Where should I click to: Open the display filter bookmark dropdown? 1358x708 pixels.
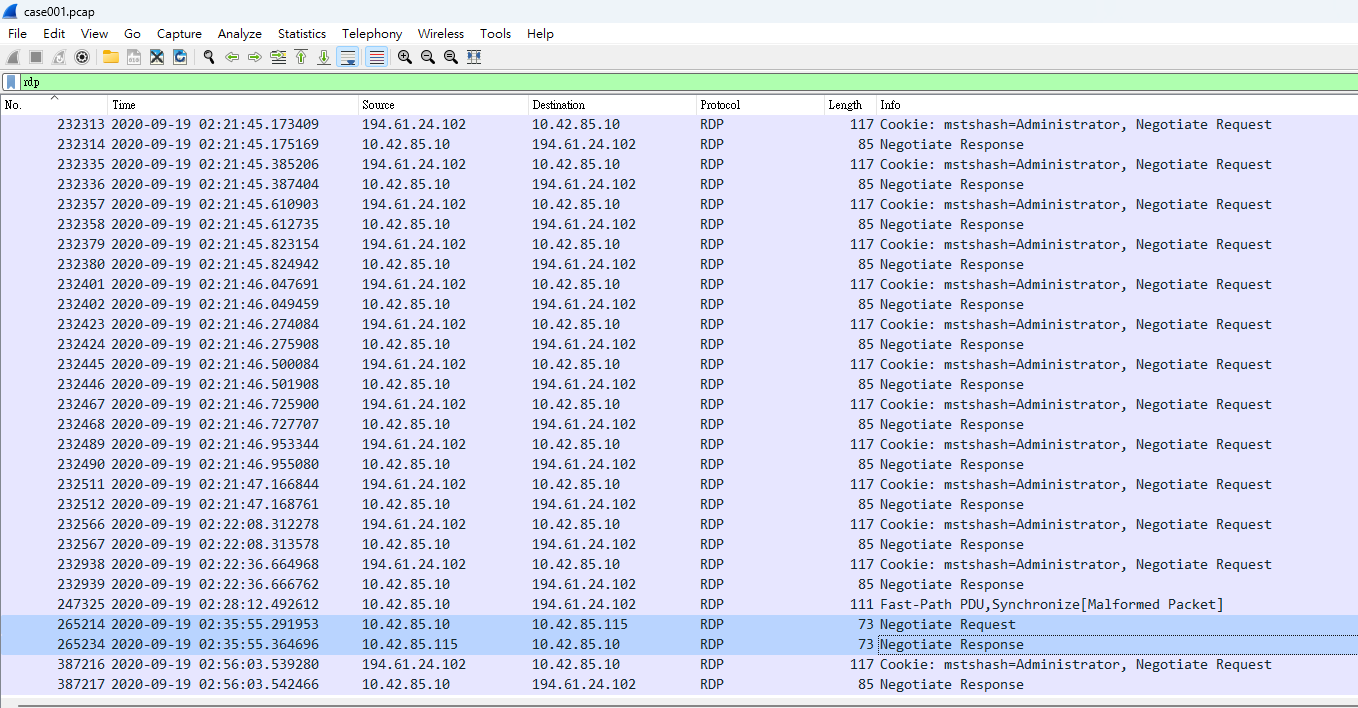tap(10, 82)
